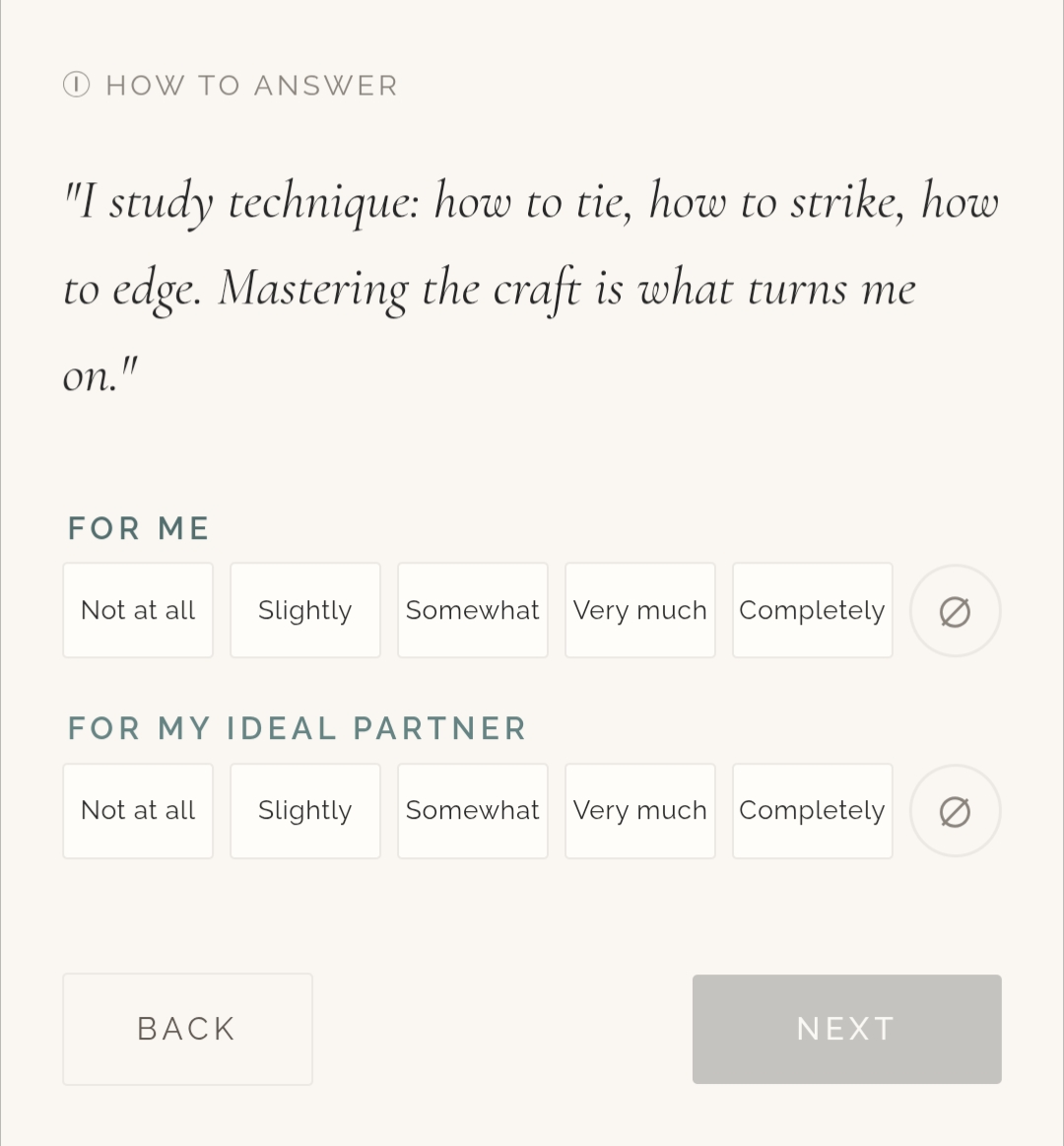Viewport: 1064px width, 1146px height.
Task: Select 'Very much' under For Me
Action: (x=640, y=611)
